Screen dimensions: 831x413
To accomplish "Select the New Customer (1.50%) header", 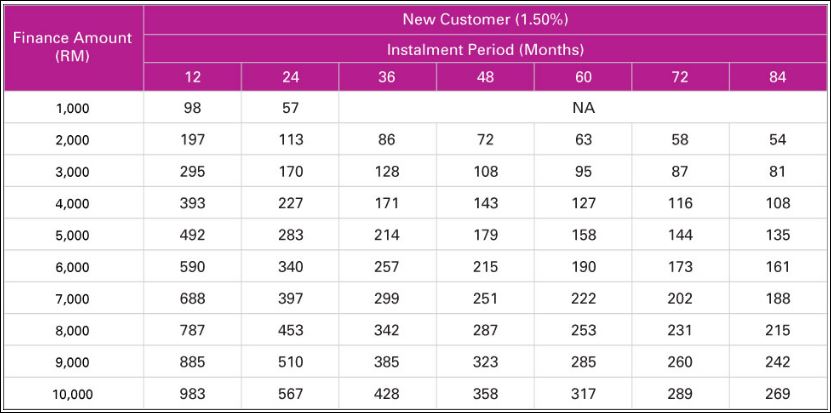I will click(x=485, y=19).
